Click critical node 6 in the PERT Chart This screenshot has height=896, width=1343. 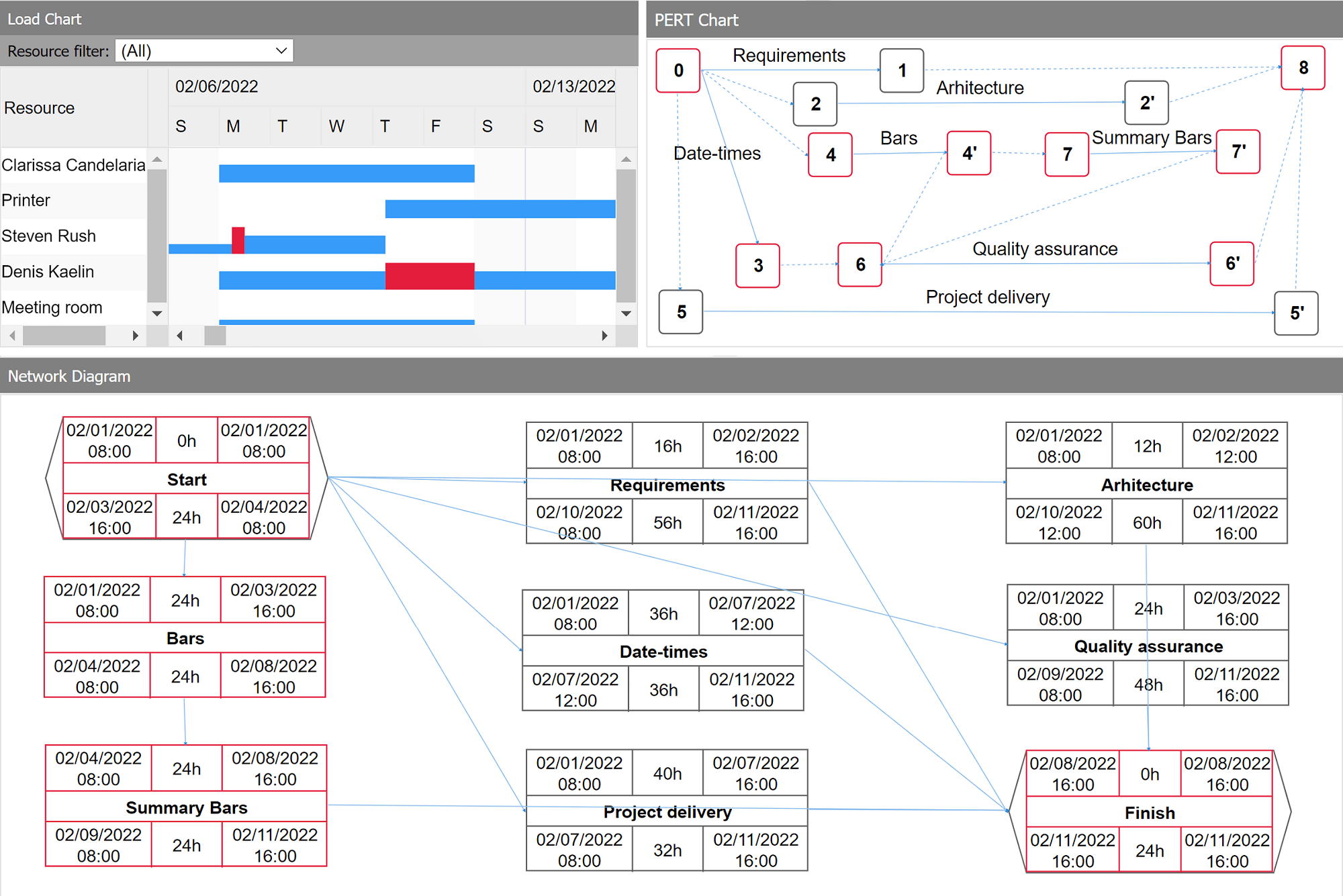coord(860,266)
